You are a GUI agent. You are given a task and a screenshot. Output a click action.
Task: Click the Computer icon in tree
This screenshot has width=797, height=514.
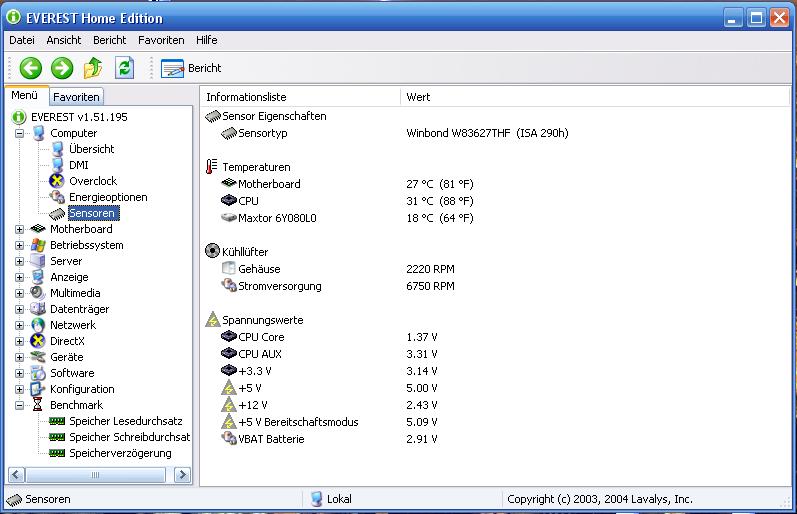click(x=38, y=133)
